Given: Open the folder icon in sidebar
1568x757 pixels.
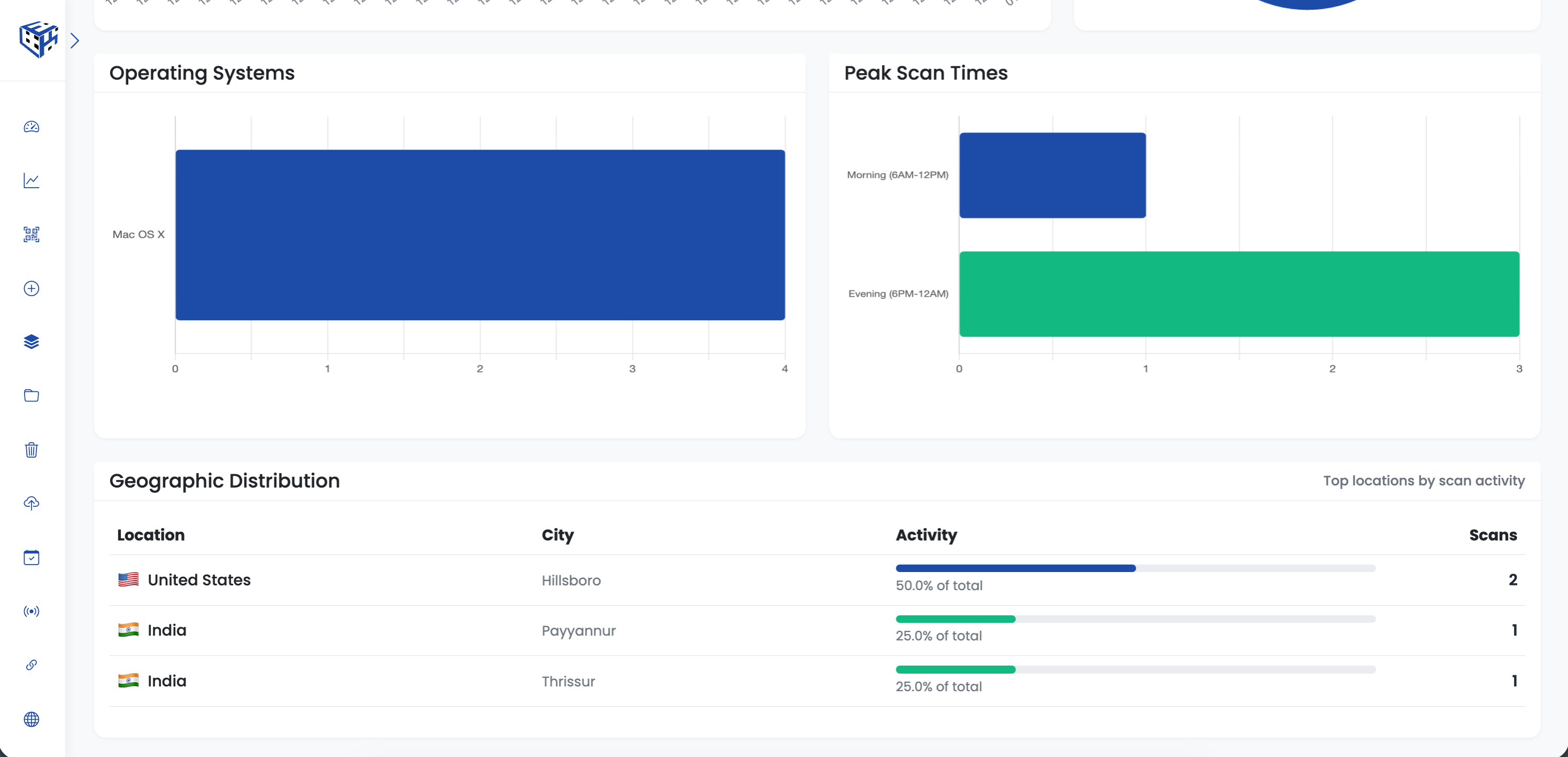Looking at the screenshot, I should point(32,396).
